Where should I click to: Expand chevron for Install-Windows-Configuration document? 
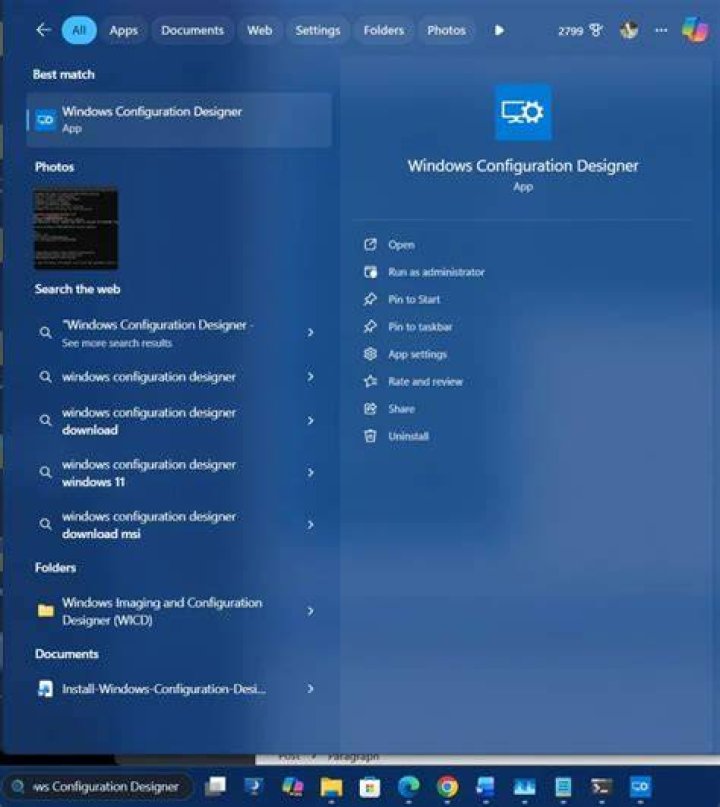[310, 689]
